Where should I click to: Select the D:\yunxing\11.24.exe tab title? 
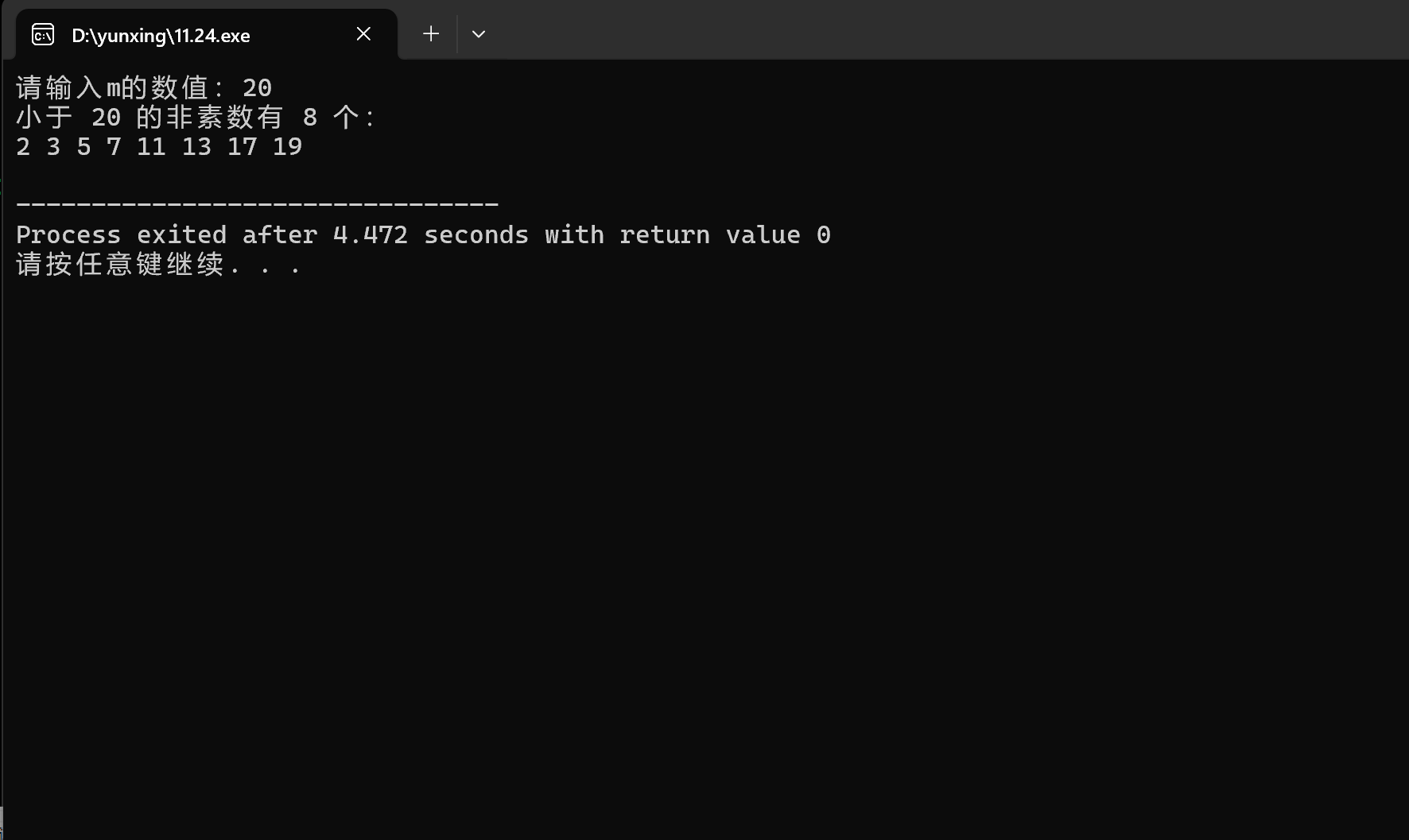pos(161,36)
